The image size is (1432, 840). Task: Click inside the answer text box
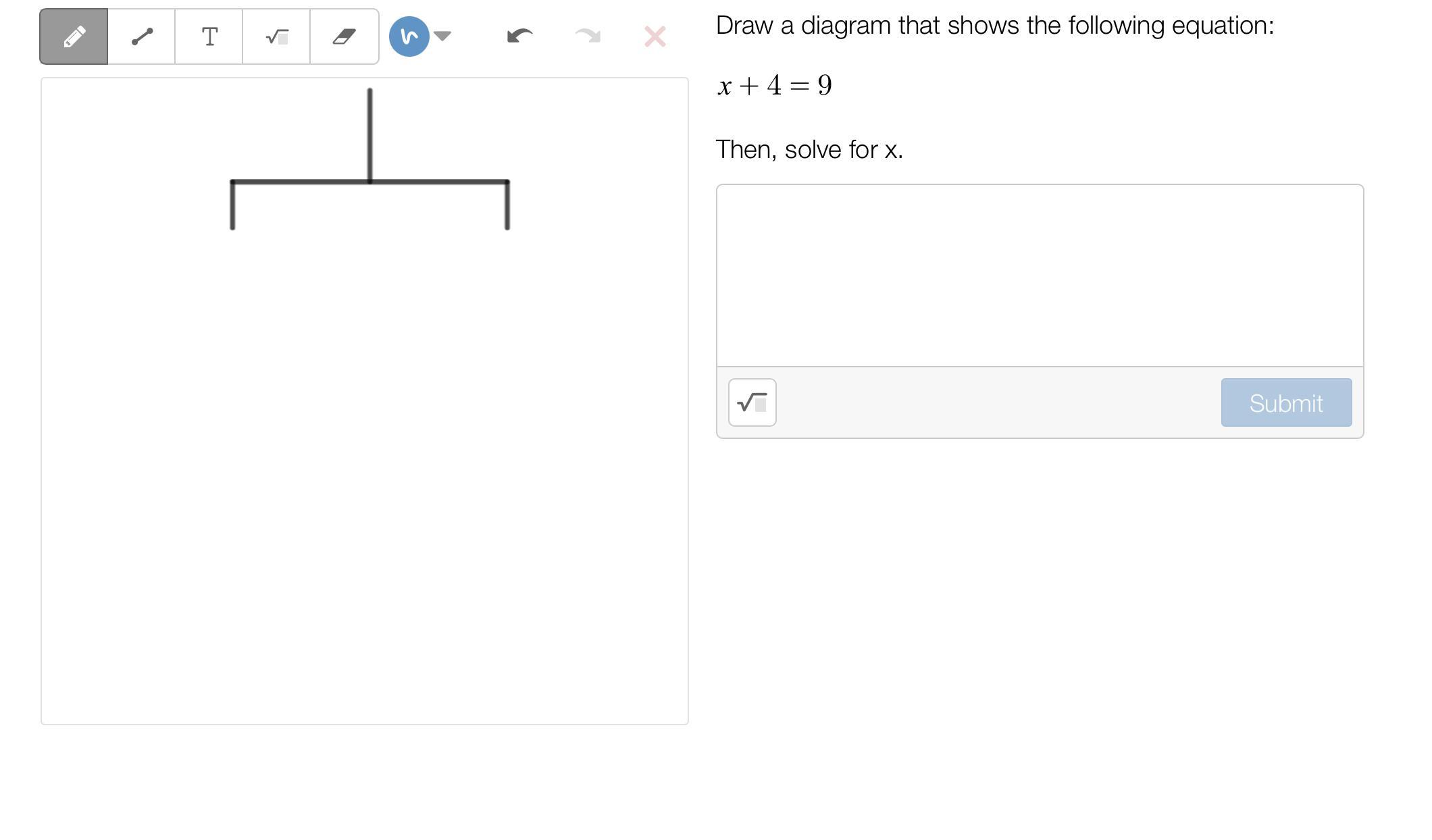(1039, 275)
